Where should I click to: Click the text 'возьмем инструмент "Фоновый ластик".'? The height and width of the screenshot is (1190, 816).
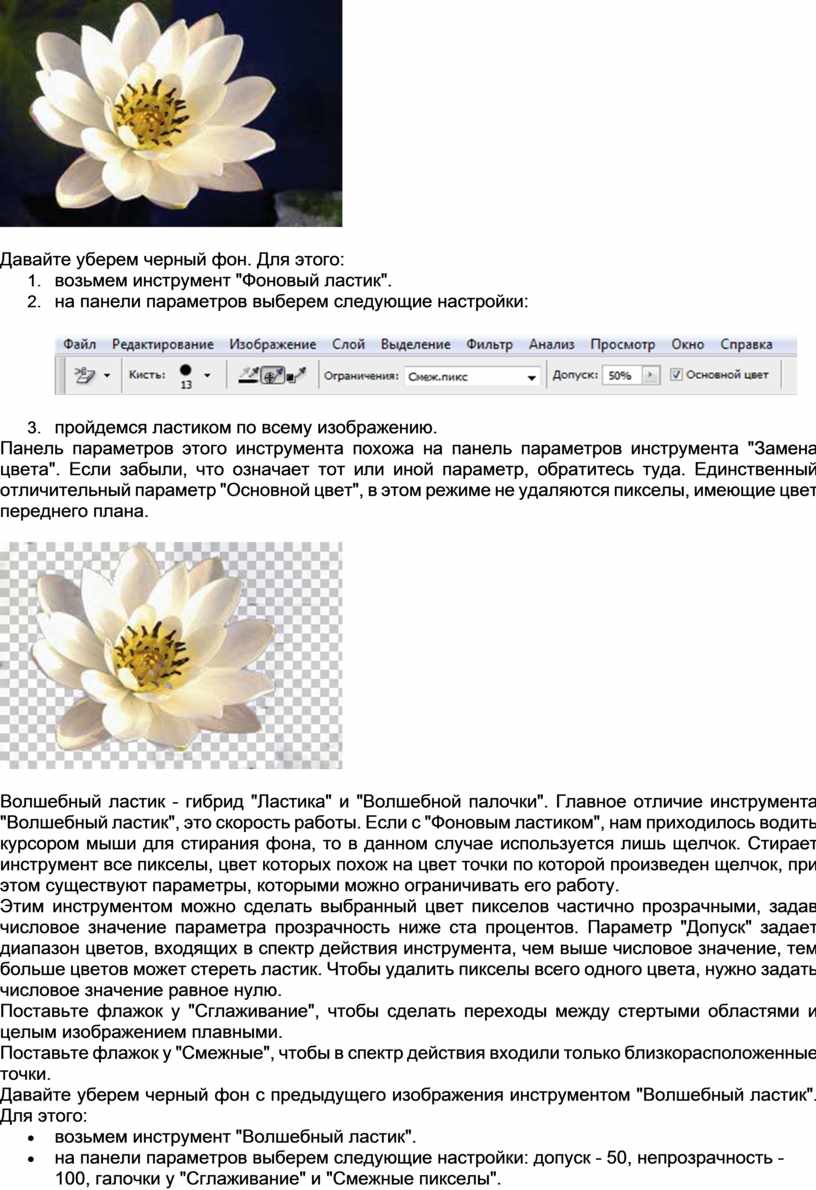pyautogui.click(x=223, y=281)
